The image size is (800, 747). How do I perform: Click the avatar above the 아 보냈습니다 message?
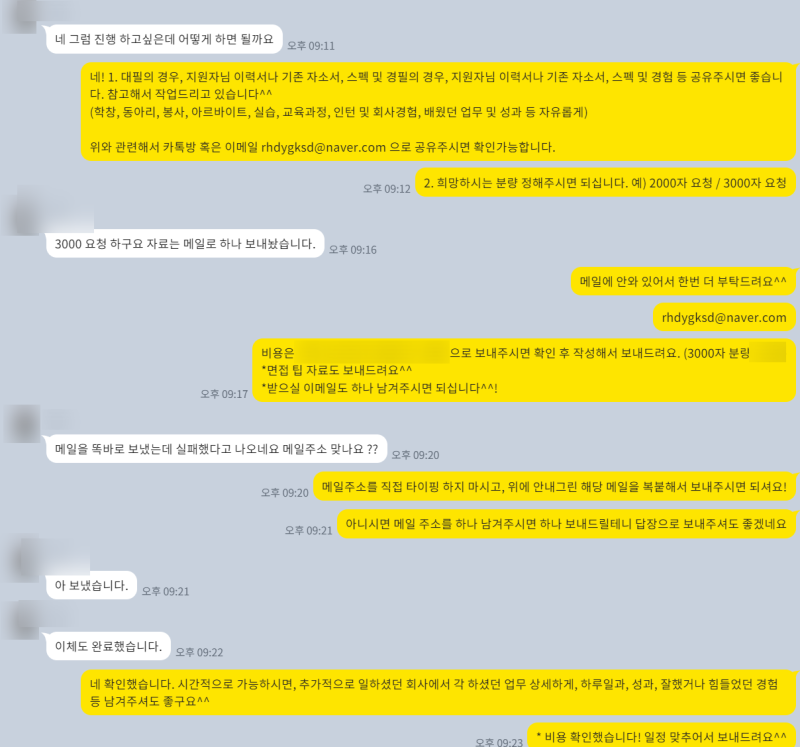21,560
